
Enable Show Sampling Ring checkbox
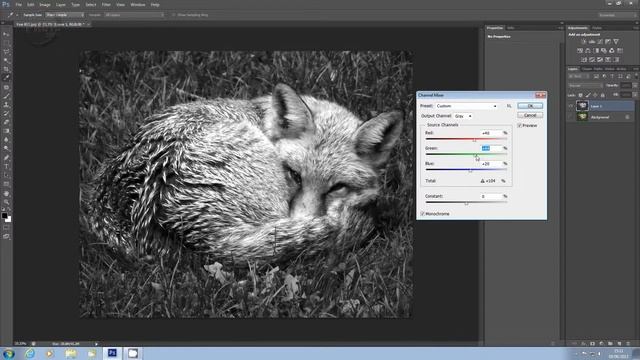point(174,15)
